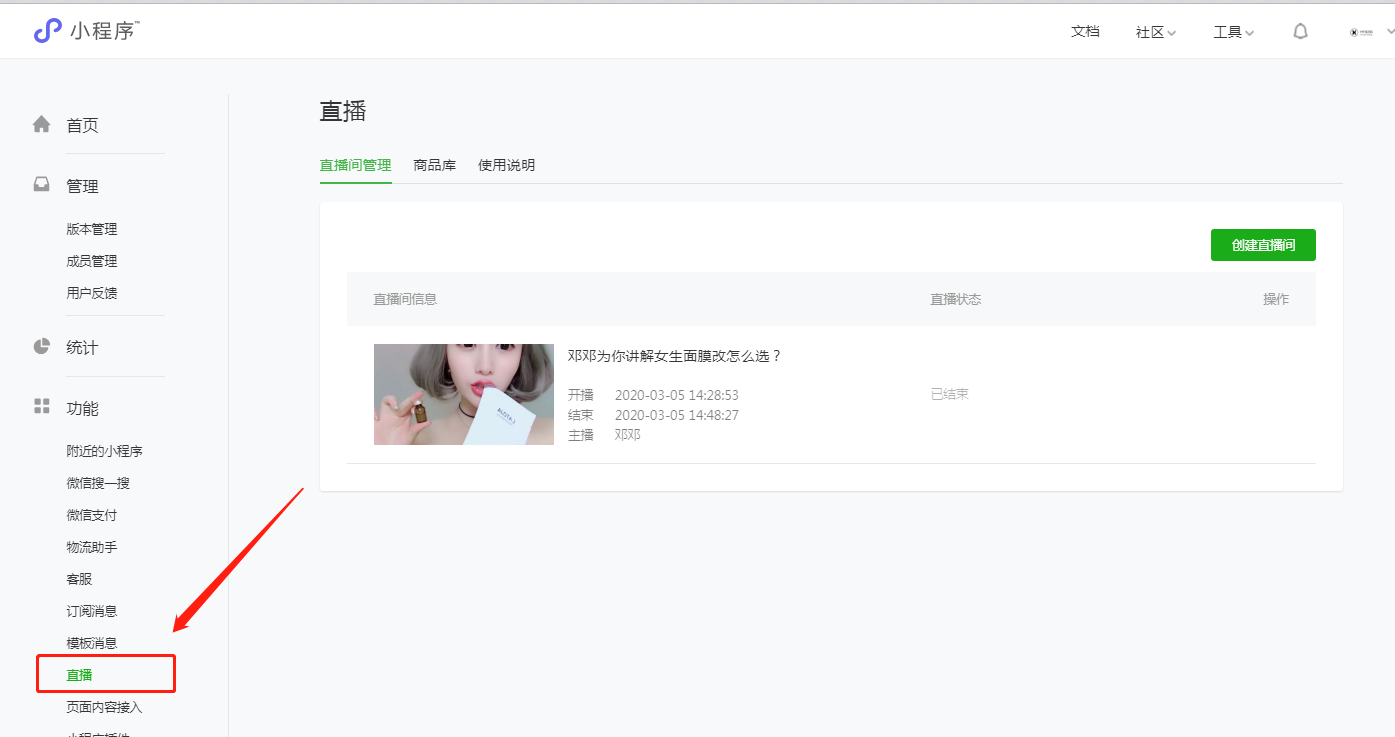Viewport: 1395px width, 737px height.
Task: Click the 功能 grid icon
Action: (41, 406)
